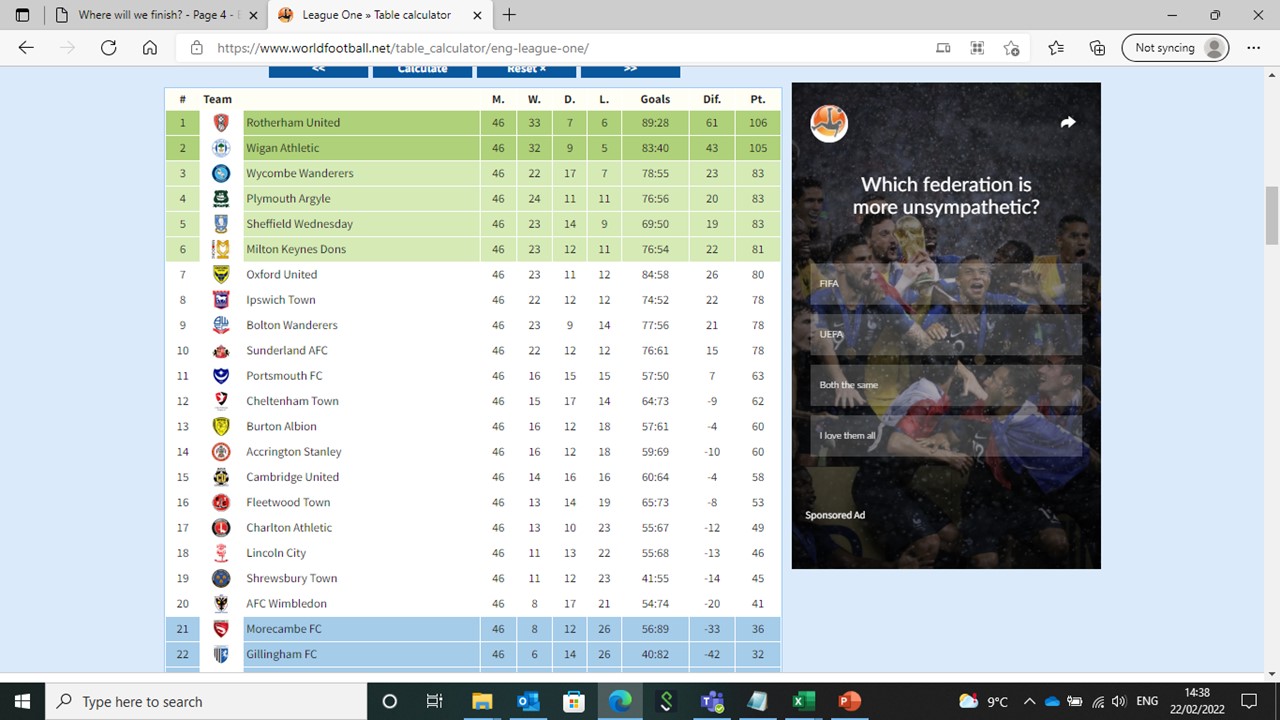The width and height of the screenshot is (1280, 720).
Task: Click the Windows Start button
Action: (x=23, y=701)
